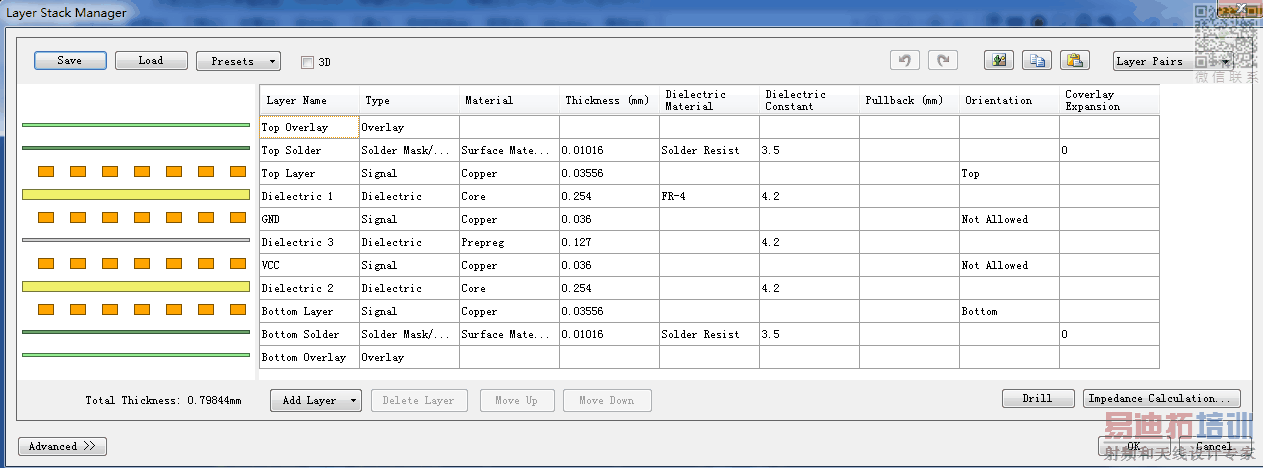The height and width of the screenshot is (468, 1263).
Task: Click the paste from clipboard icon
Action: click(1075, 60)
